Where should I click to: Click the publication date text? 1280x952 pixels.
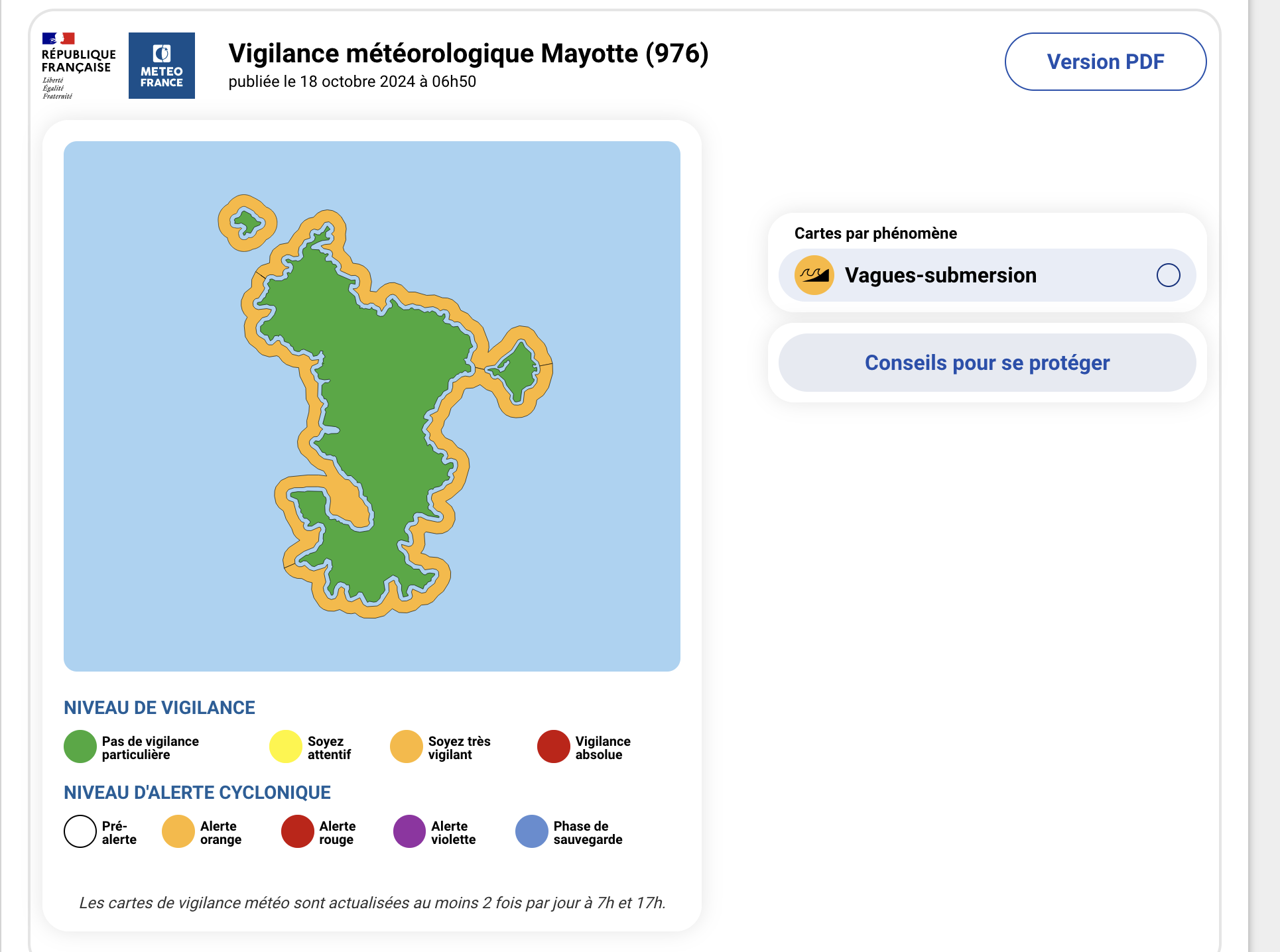tap(353, 83)
